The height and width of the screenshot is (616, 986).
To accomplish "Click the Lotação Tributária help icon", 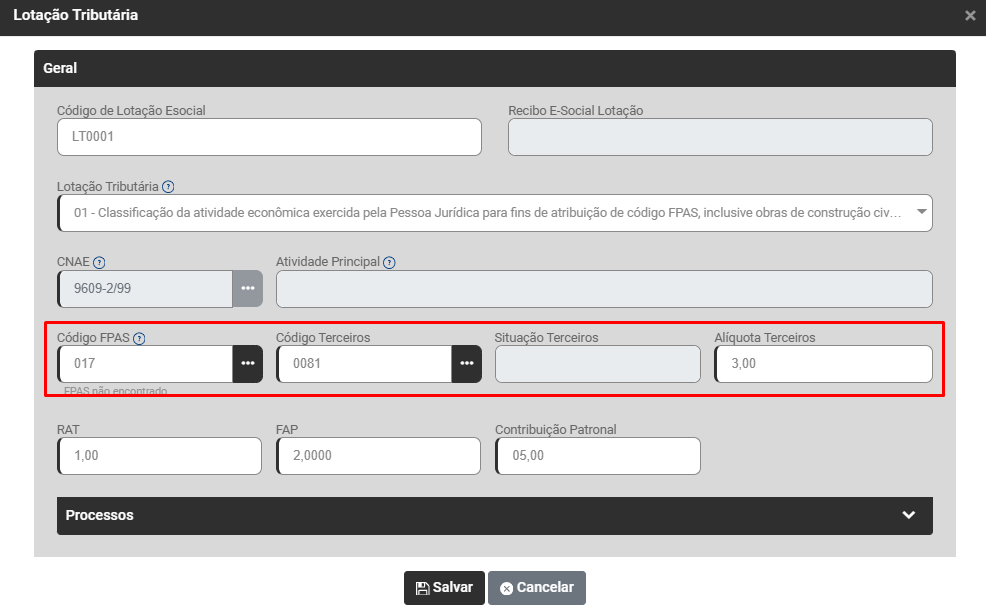I will [168, 187].
